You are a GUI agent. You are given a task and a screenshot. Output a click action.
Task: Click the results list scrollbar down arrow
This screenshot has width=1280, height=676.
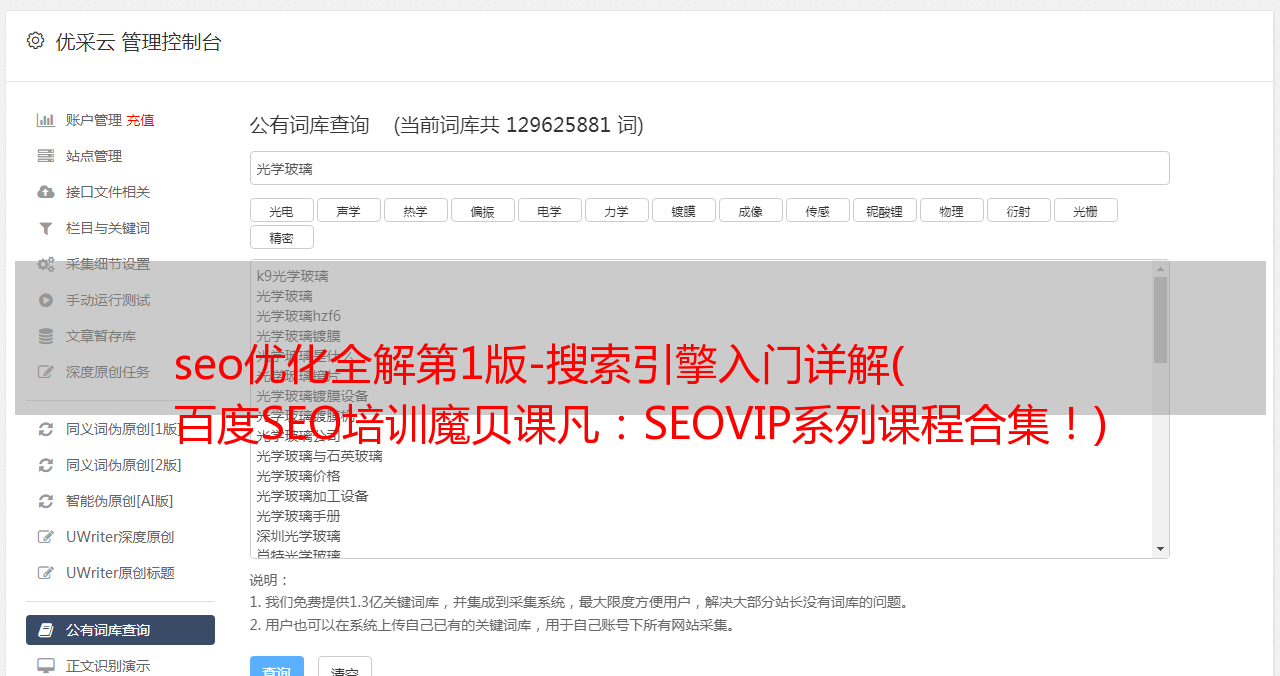1160,549
